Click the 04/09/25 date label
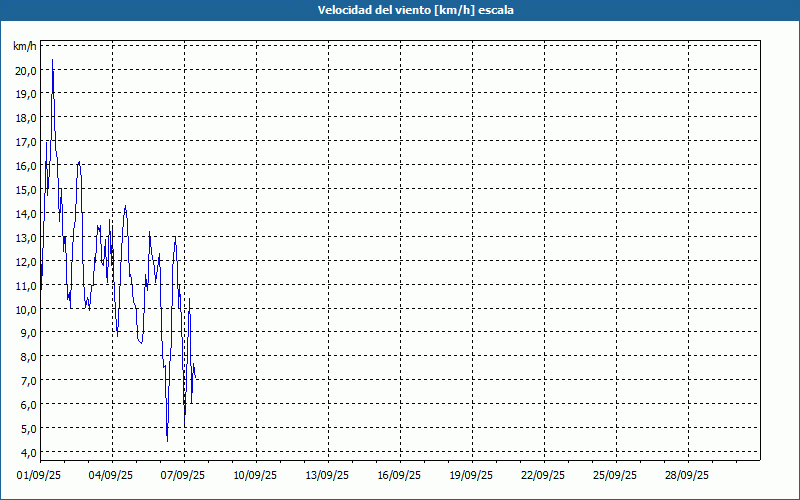The width and height of the screenshot is (800, 500). click(111, 475)
